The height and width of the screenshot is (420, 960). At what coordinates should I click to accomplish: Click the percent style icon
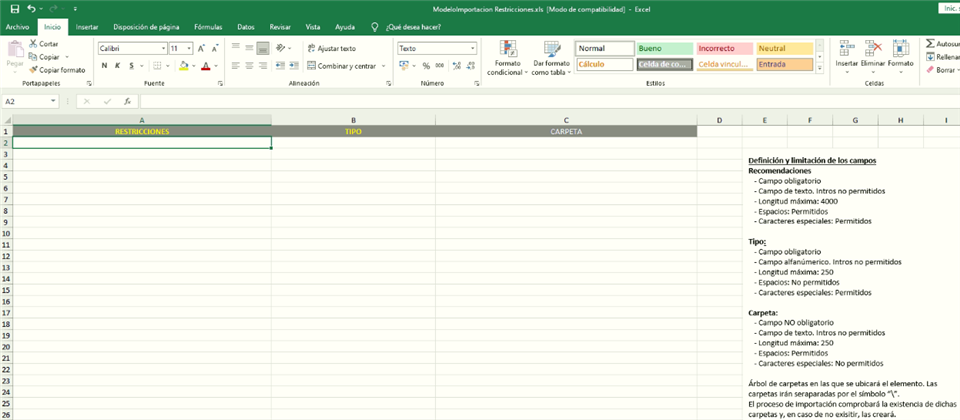click(x=426, y=66)
